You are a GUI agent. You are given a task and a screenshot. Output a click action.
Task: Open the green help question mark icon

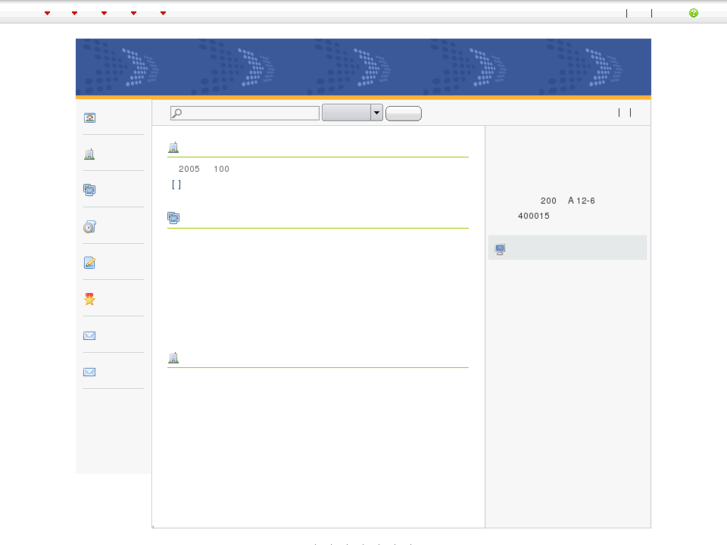(693, 13)
